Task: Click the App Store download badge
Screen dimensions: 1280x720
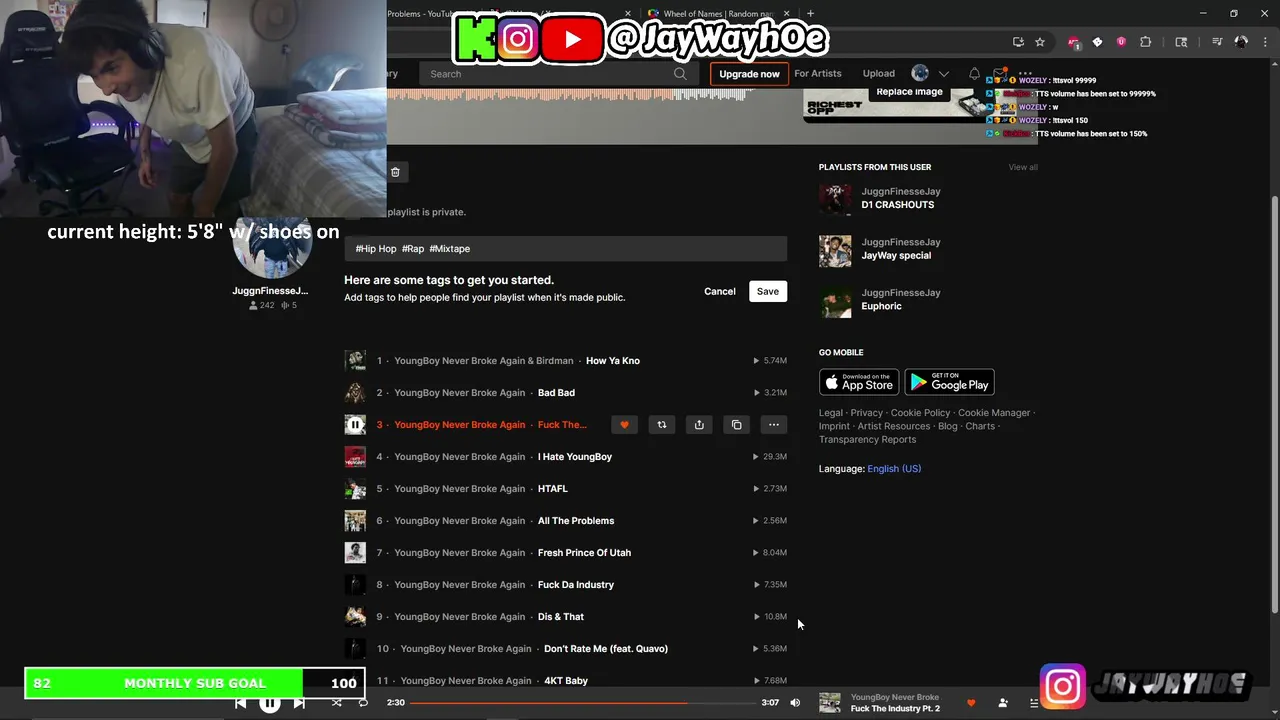Action: pyautogui.click(x=859, y=382)
